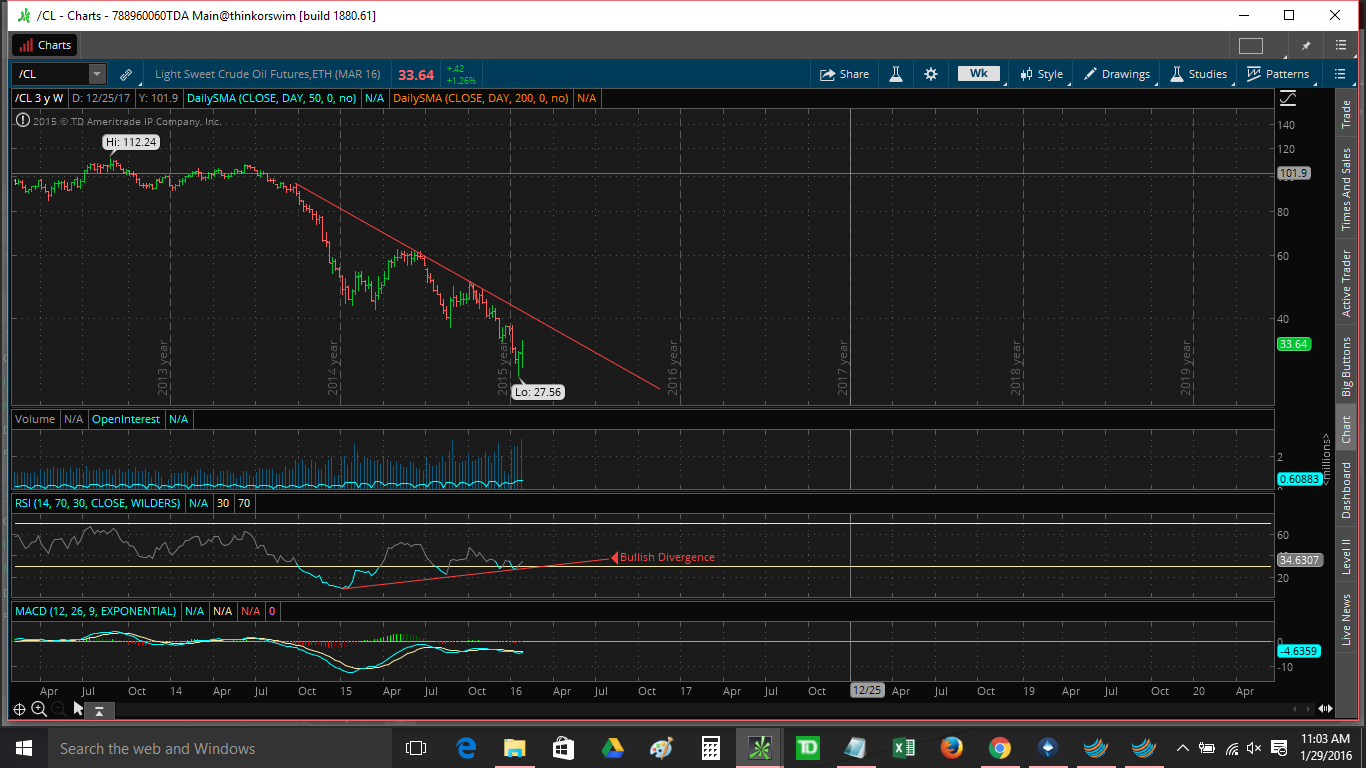Open Google Chrome from taskbar

point(999,748)
